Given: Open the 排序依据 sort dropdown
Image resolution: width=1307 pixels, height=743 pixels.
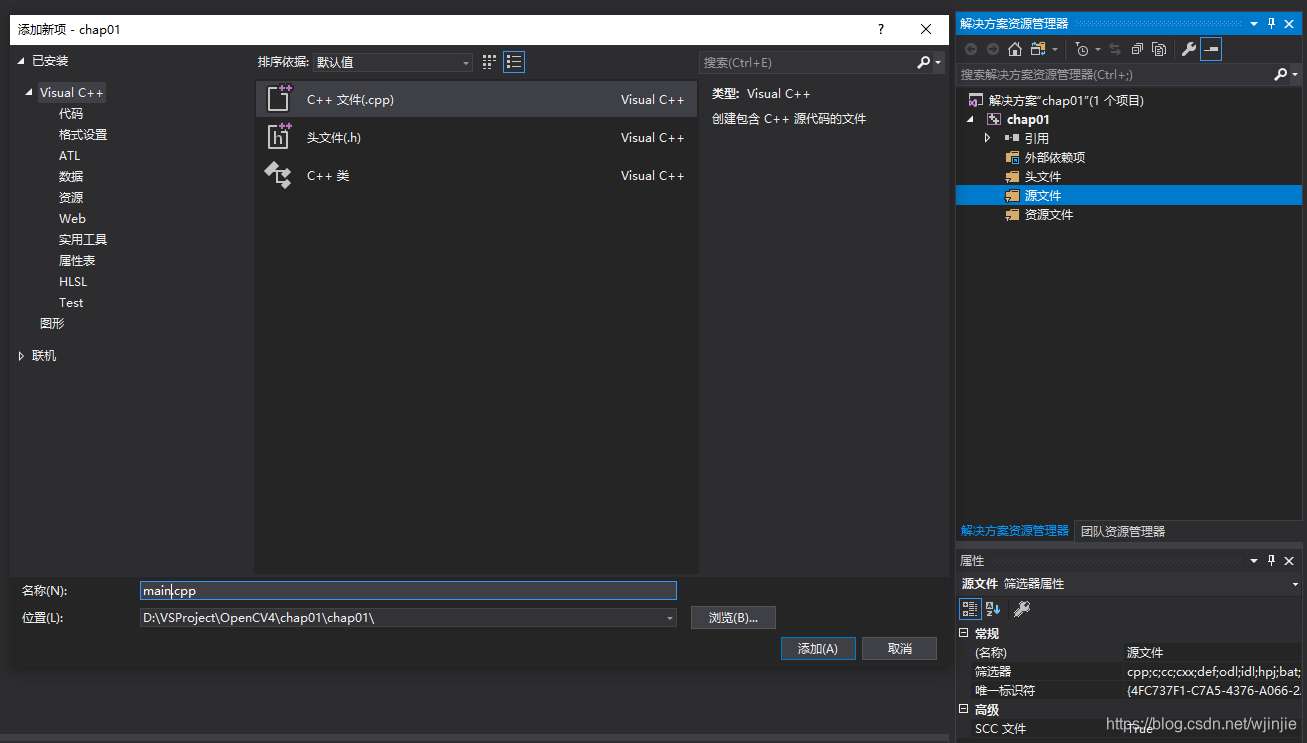Looking at the screenshot, I should point(392,62).
